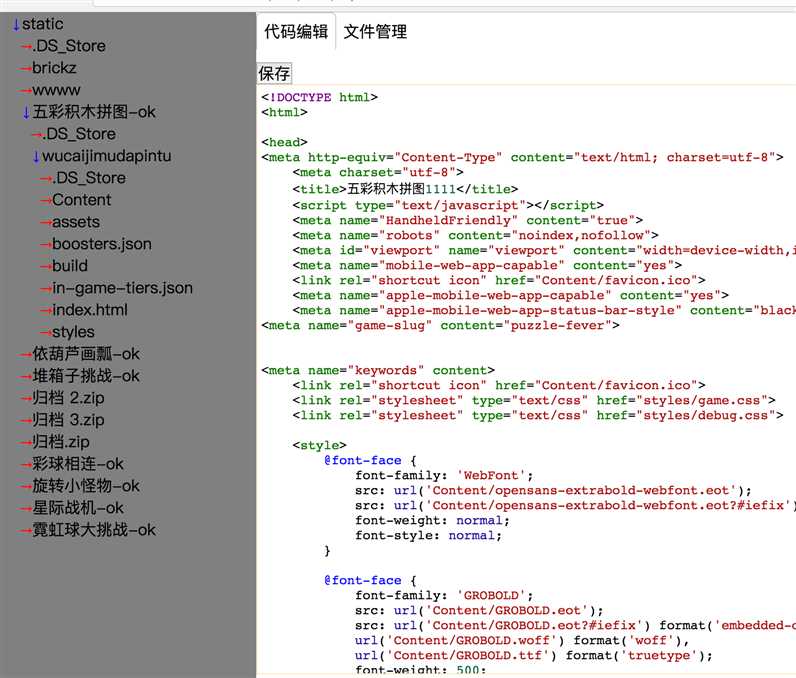Open the build folder in tree
796x678 pixels.
pyautogui.click(x=70, y=266)
